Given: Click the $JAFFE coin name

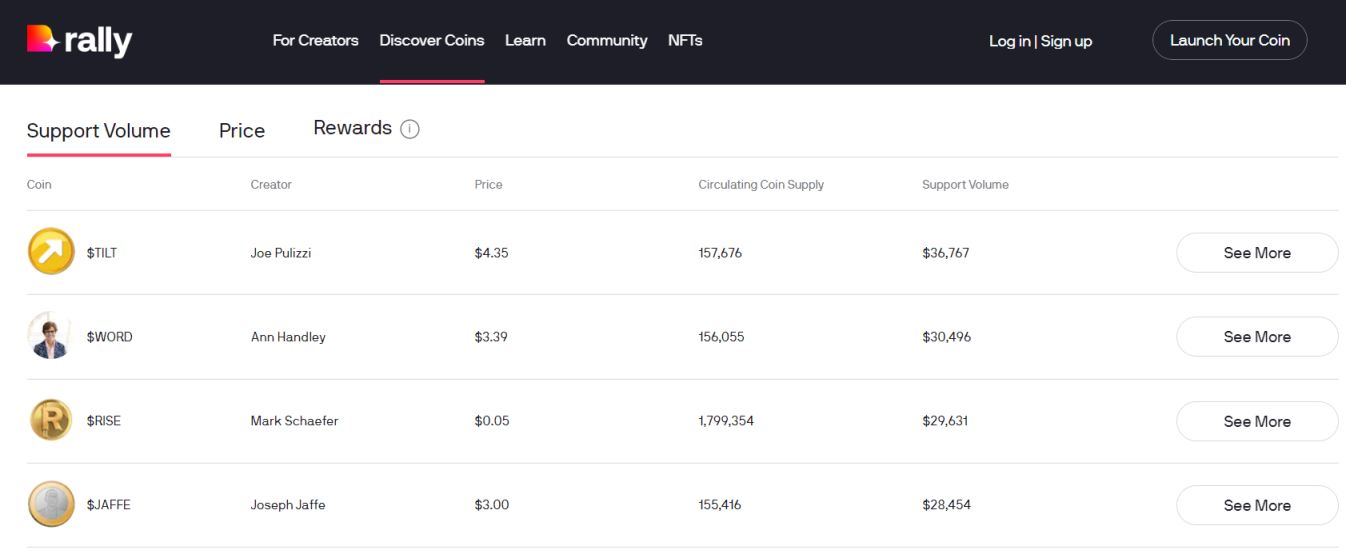Looking at the screenshot, I should (108, 505).
